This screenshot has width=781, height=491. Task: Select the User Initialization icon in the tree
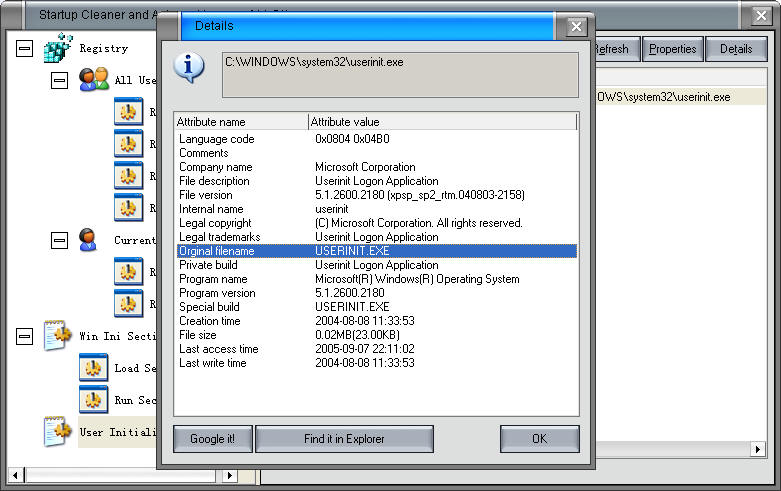coord(59,432)
